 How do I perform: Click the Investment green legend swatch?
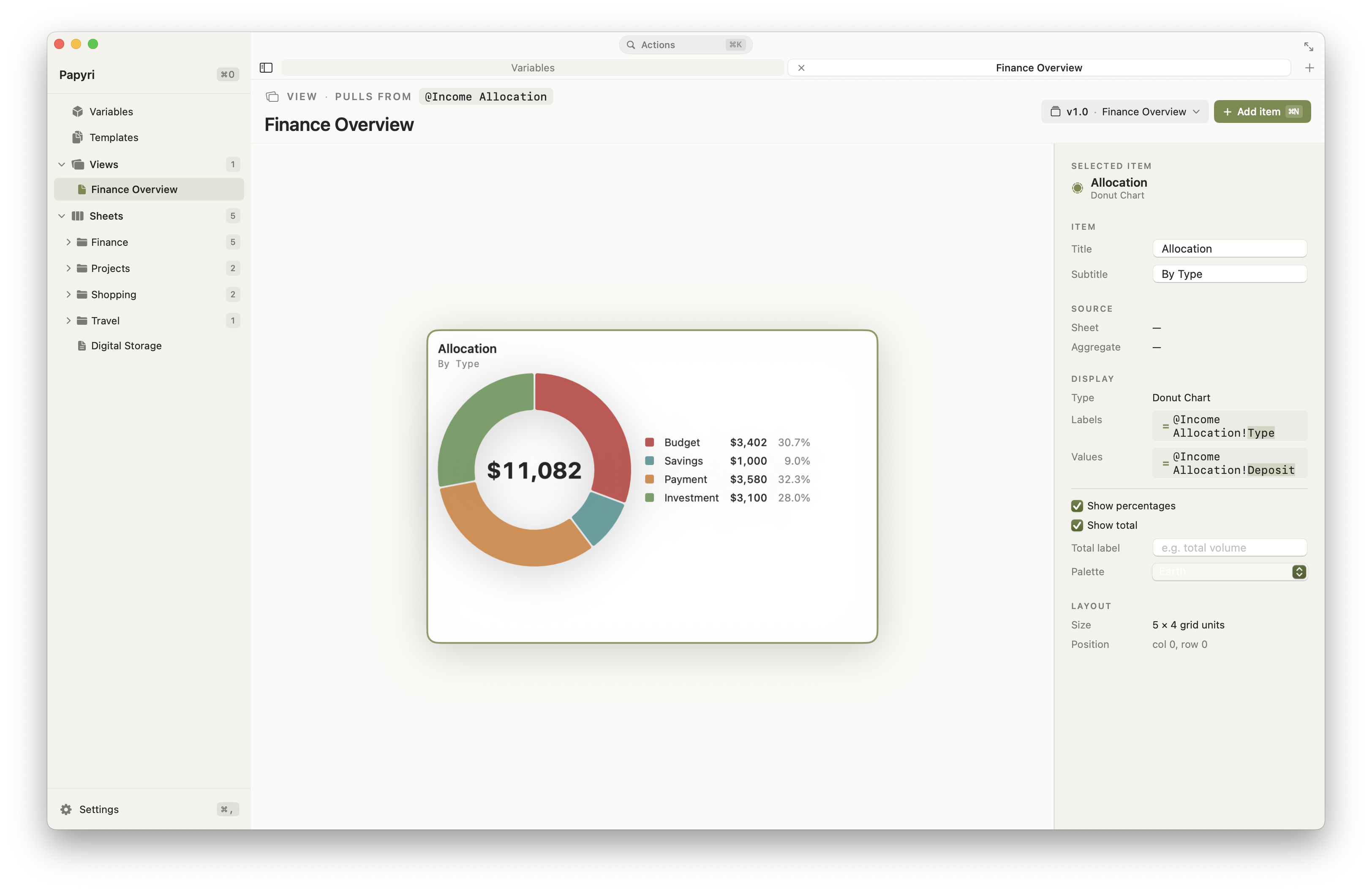[649, 498]
